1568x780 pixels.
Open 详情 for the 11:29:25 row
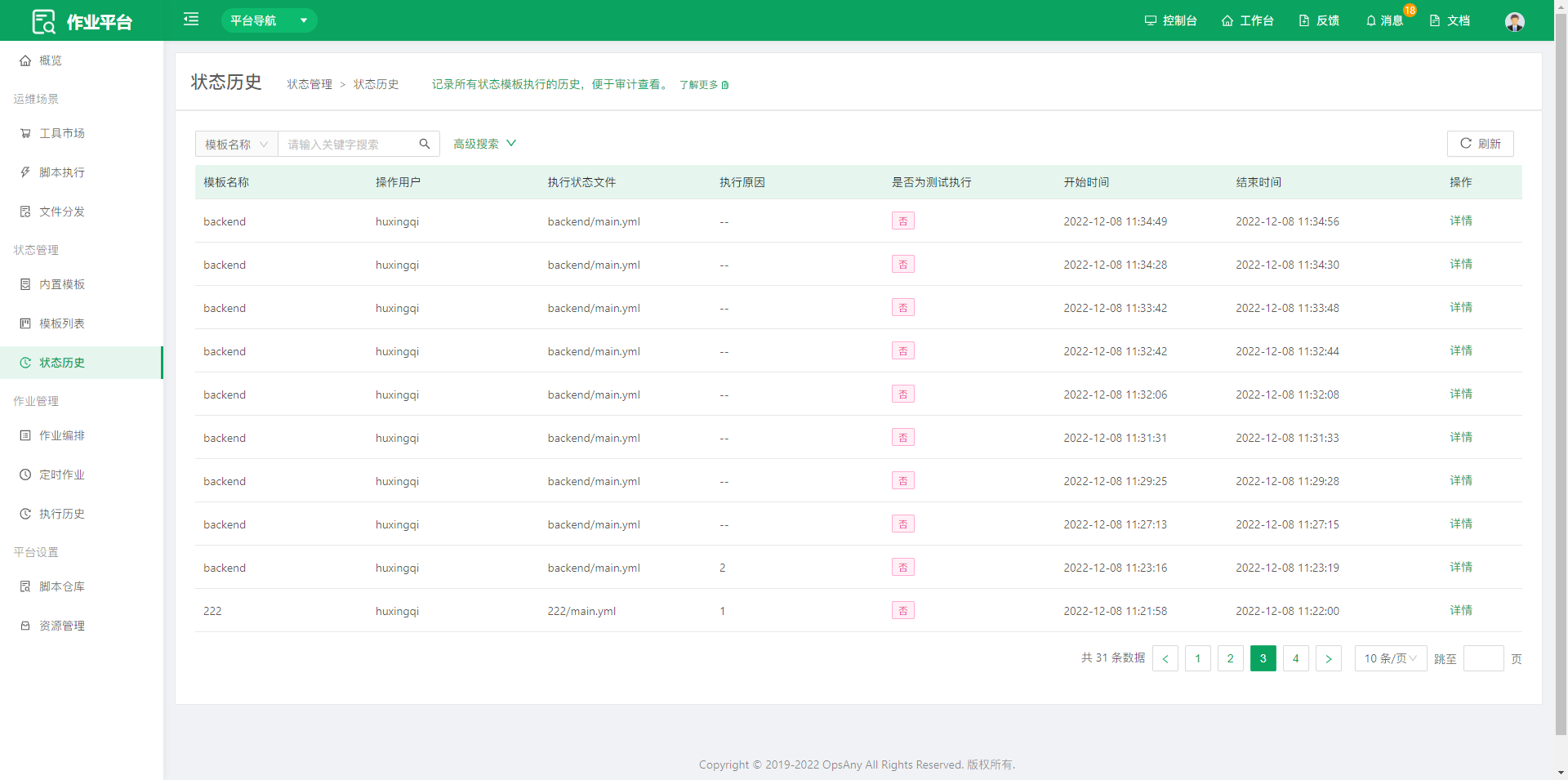point(1461,480)
